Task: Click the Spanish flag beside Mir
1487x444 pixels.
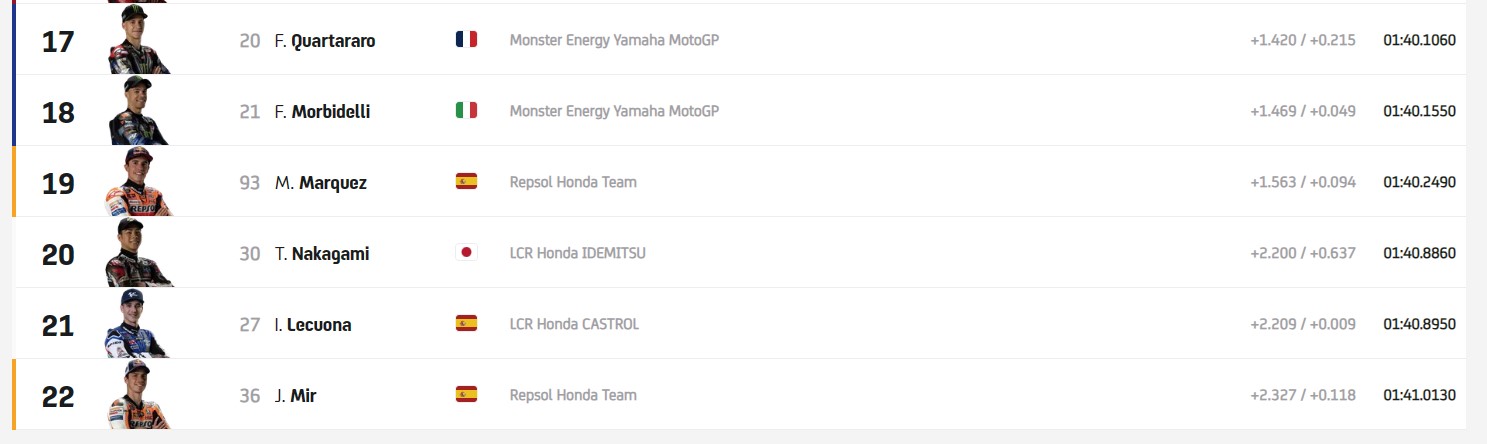Action: click(466, 395)
